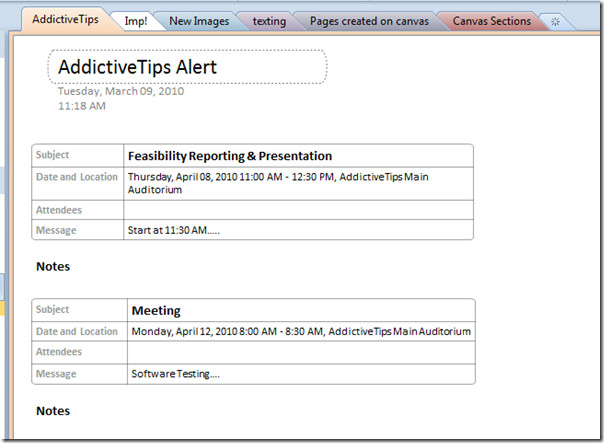Click the page date Tuesday, March 09, 2010
The height and width of the screenshot is (443, 604).
pos(121,91)
